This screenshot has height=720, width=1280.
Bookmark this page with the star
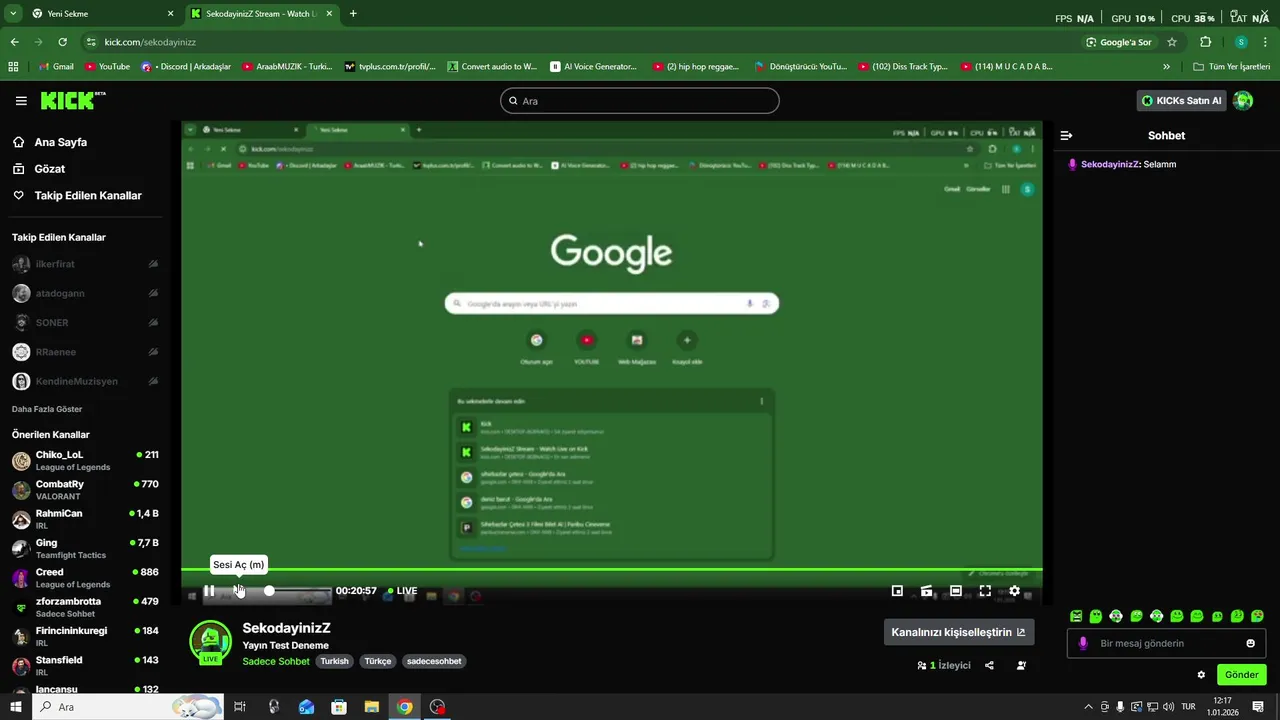click(x=1172, y=42)
